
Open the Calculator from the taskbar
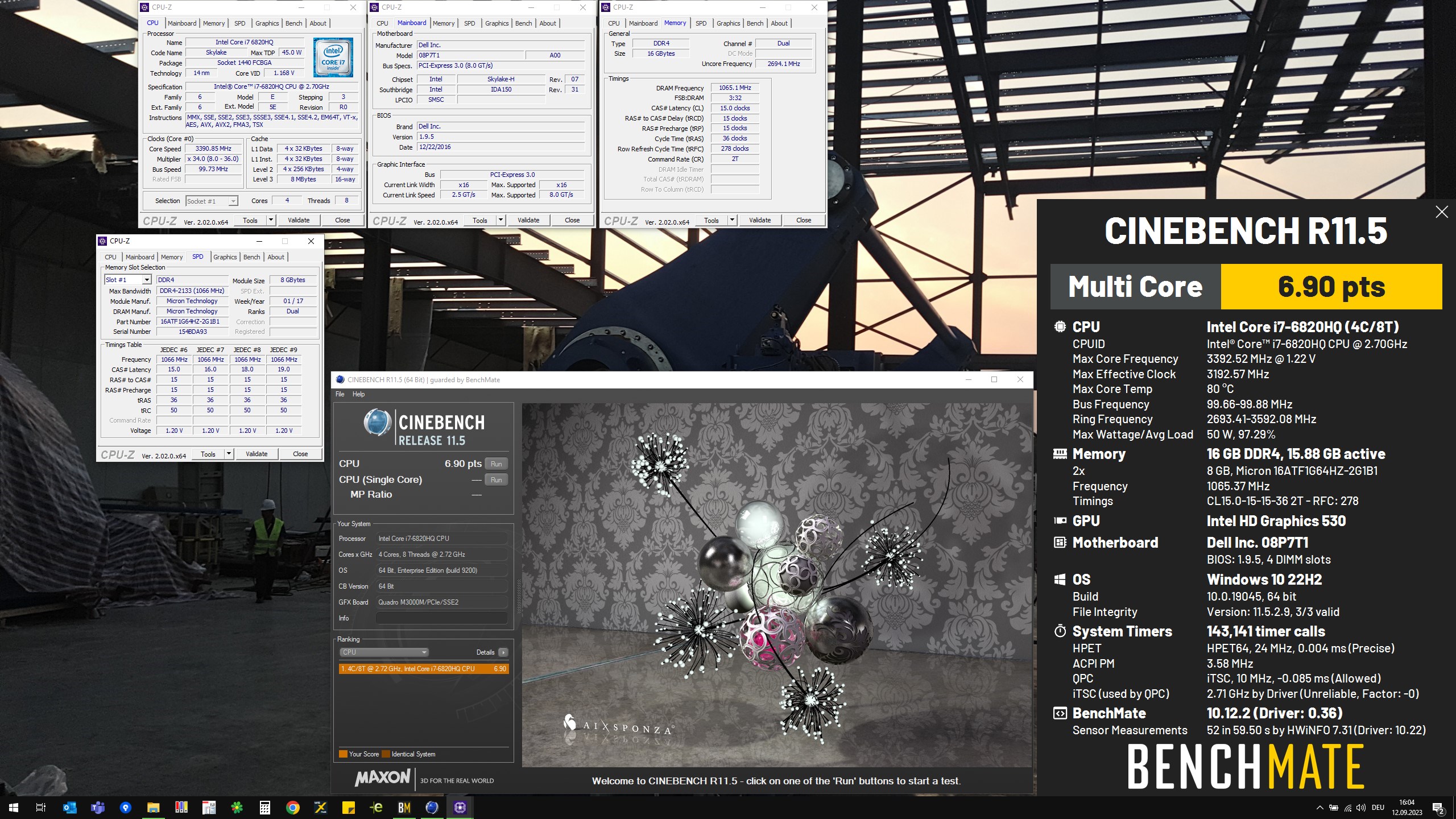click(x=265, y=807)
